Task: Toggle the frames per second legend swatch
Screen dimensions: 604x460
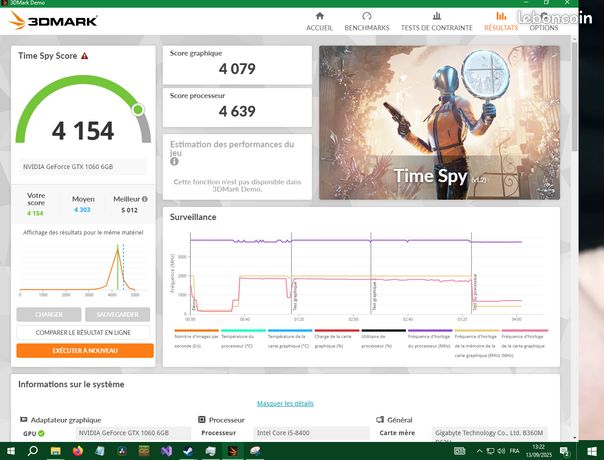Action: point(196,331)
